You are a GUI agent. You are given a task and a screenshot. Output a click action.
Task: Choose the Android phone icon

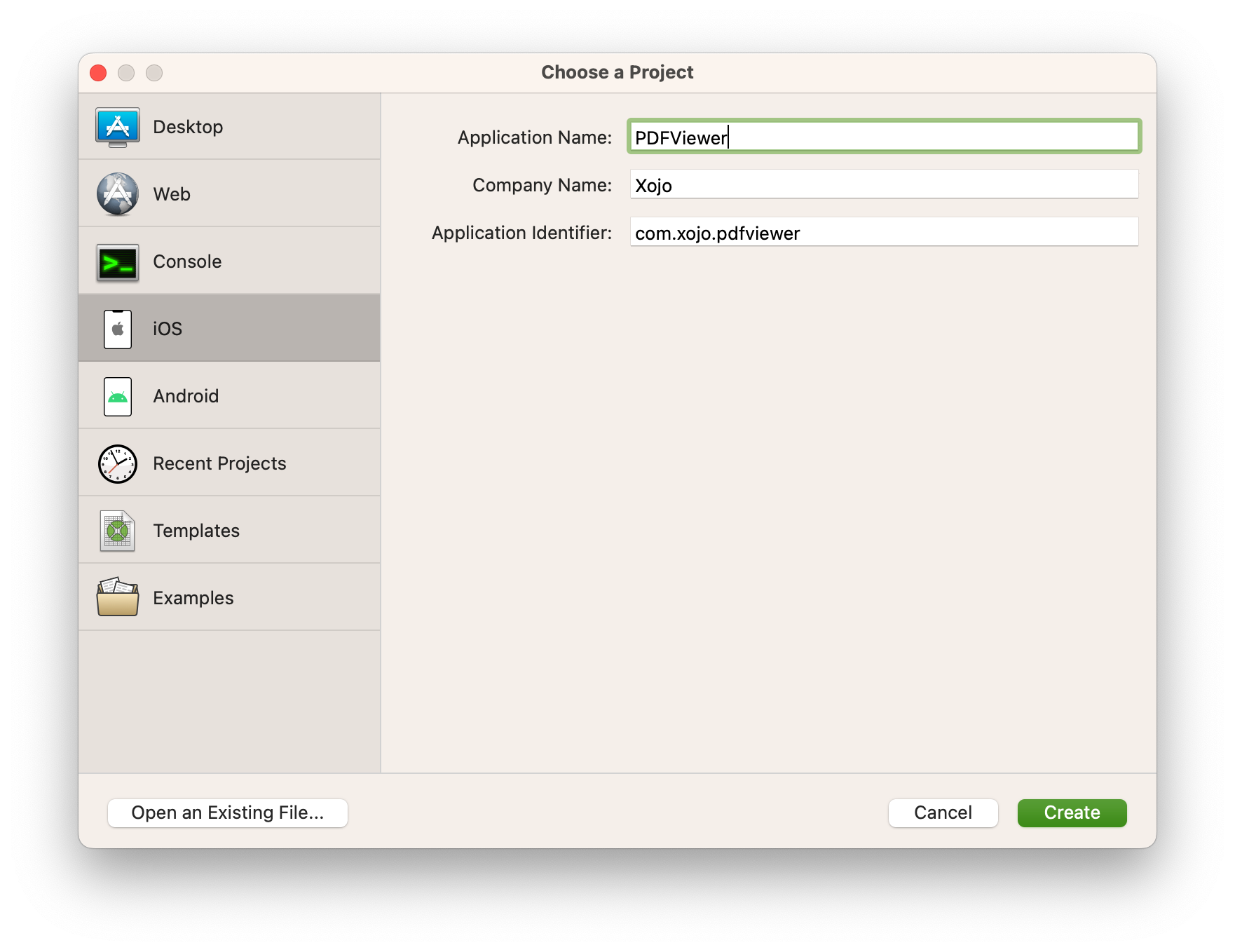118,396
